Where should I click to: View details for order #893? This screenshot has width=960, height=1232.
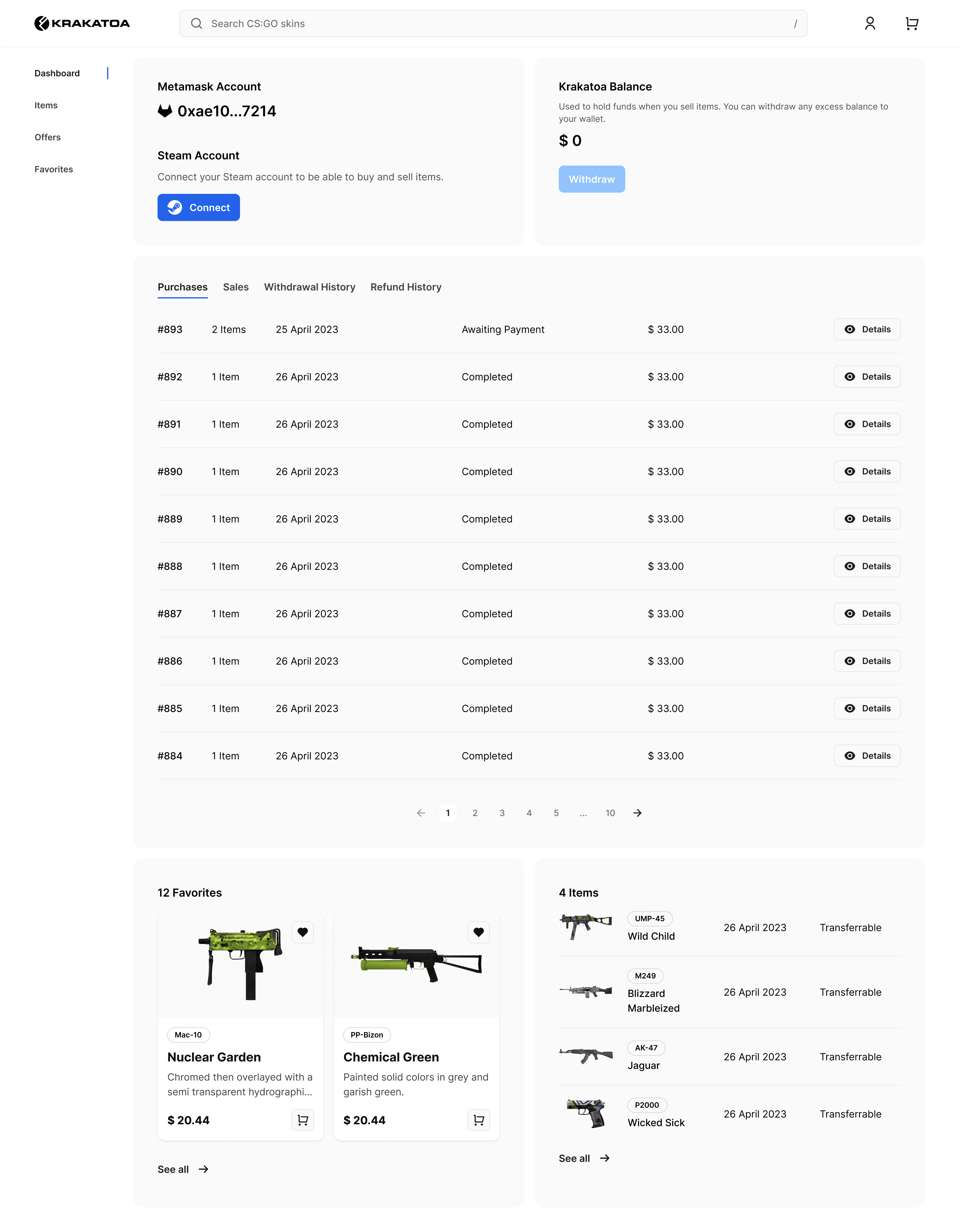pos(866,330)
